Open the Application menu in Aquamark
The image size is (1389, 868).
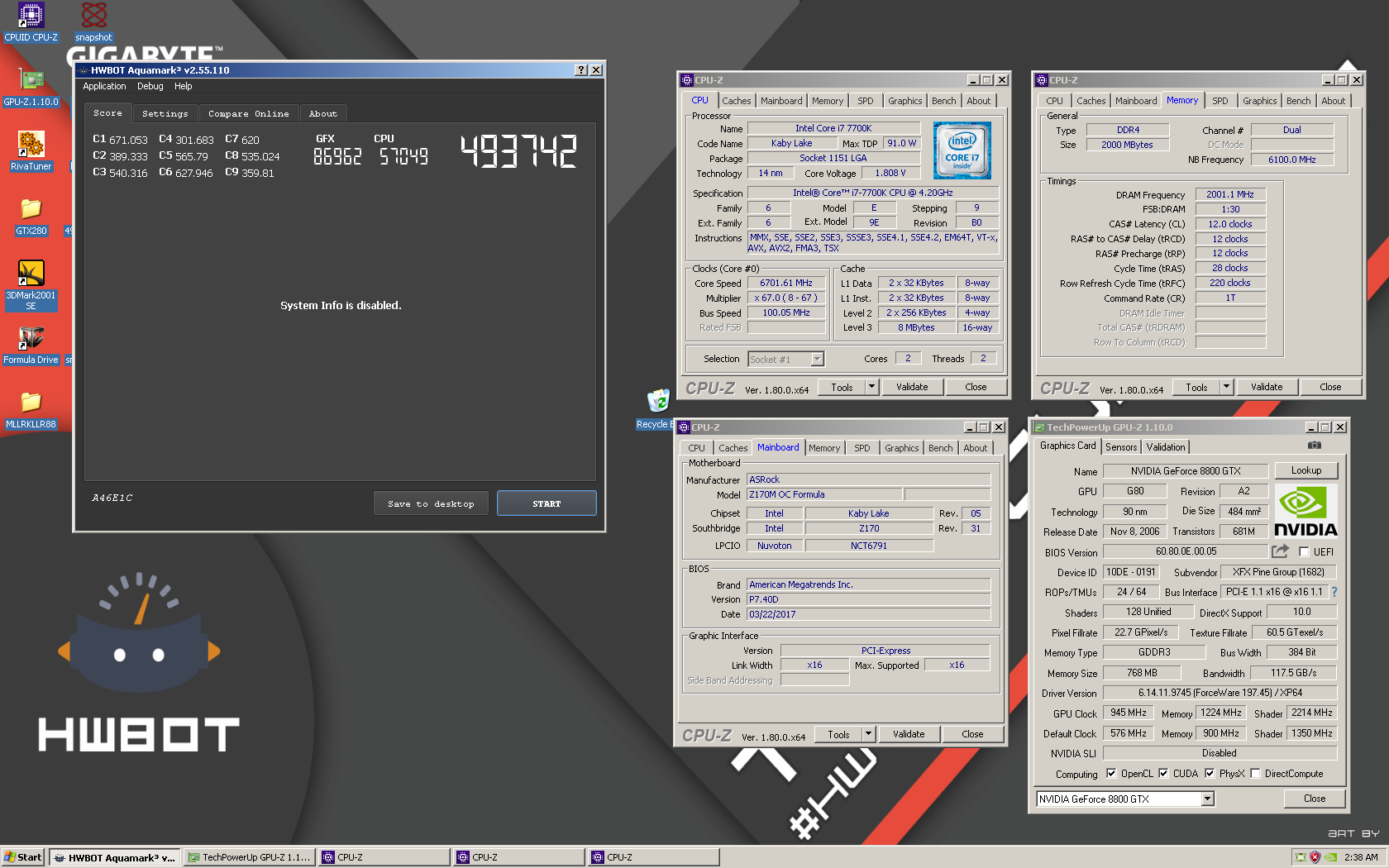(104, 87)
